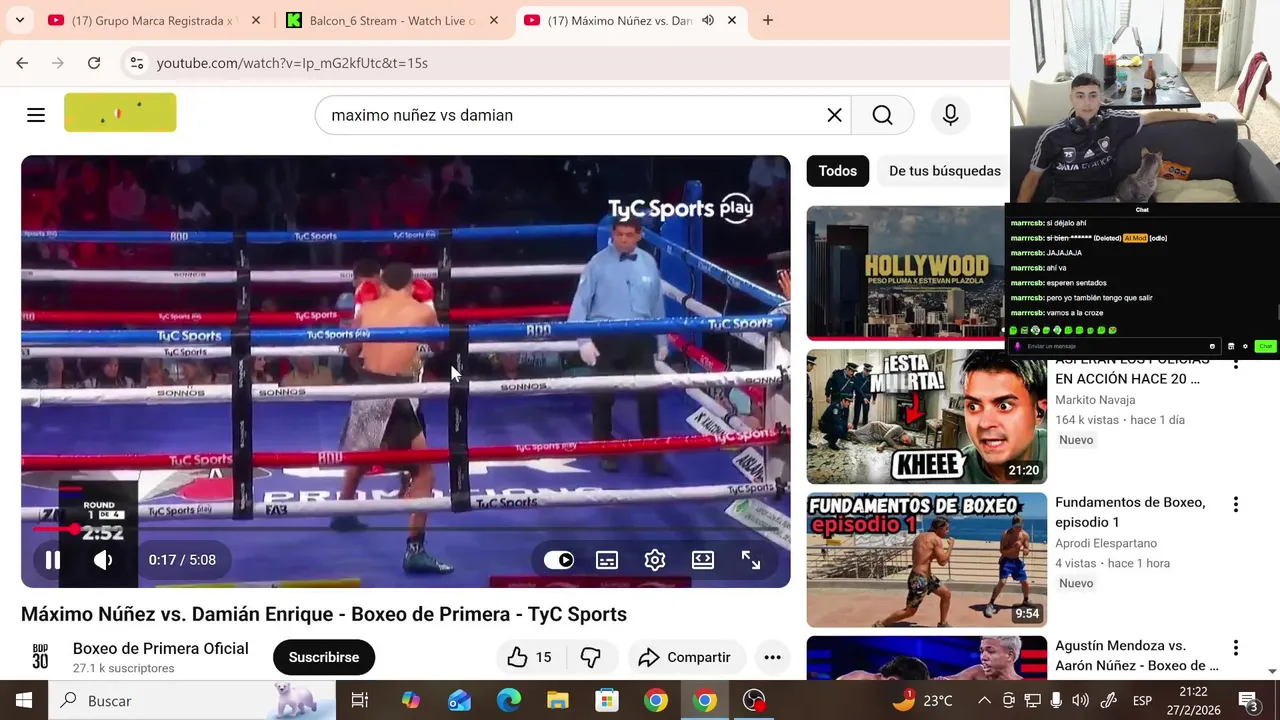Expand the tab search dropdown arrow
The height and width of the screenshot is (720, 1280).
point(19,20)
